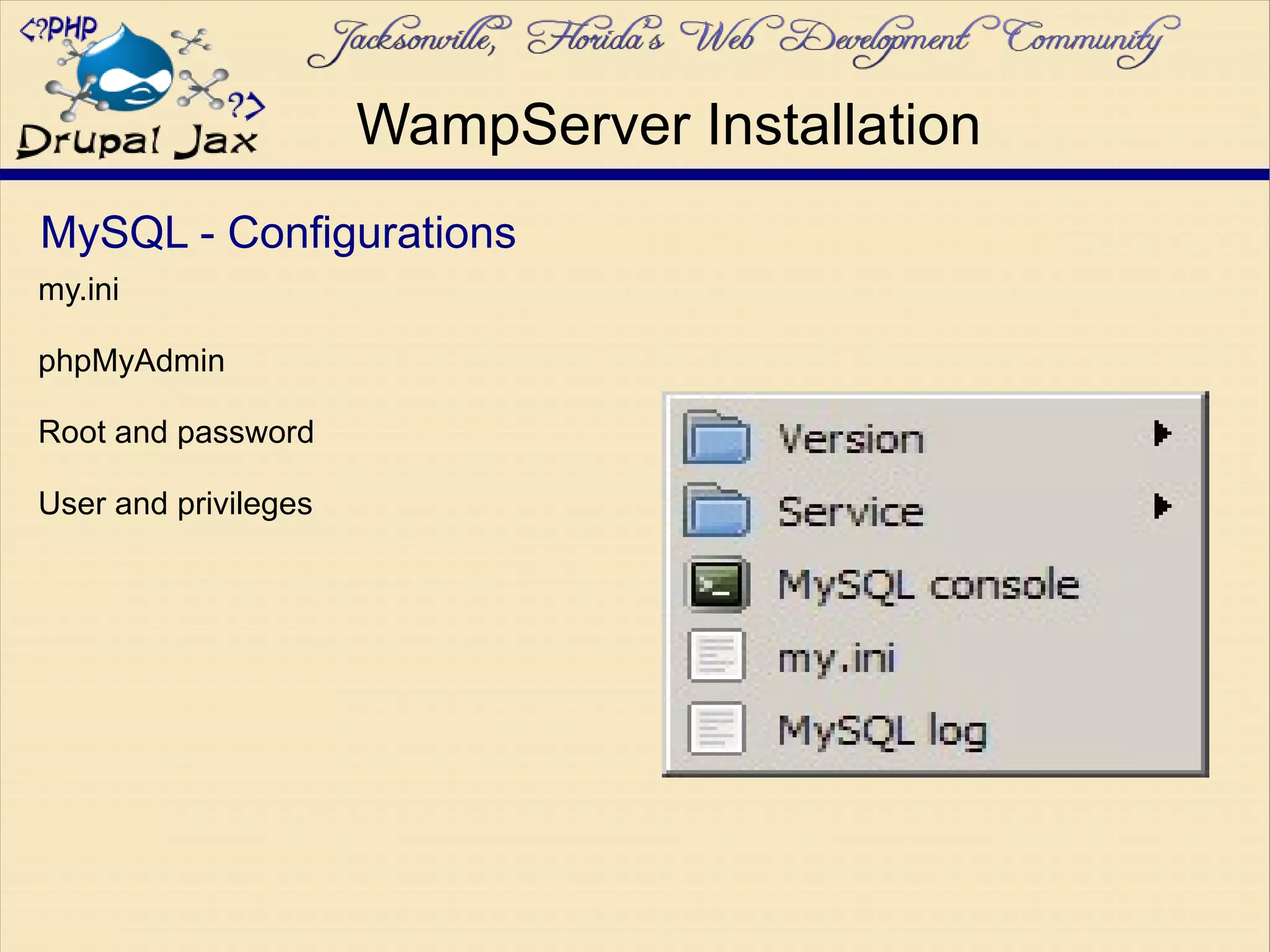
Task: Click the Service folder icon
Action: click(716, 510)
